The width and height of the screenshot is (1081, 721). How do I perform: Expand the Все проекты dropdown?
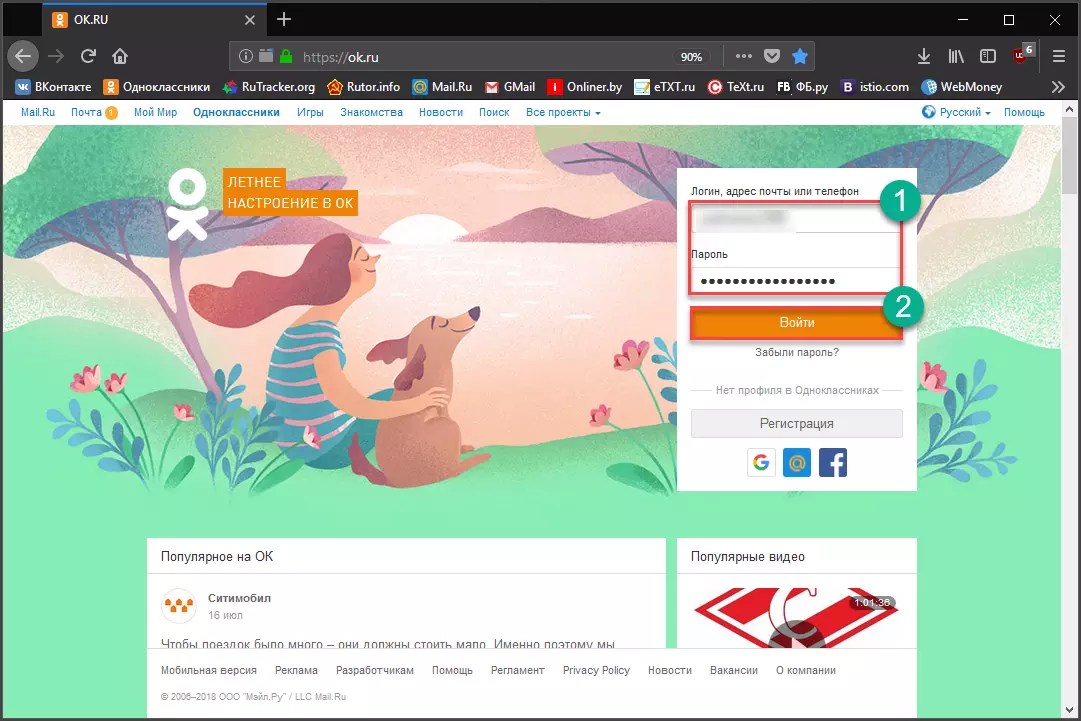pos(563,112)
